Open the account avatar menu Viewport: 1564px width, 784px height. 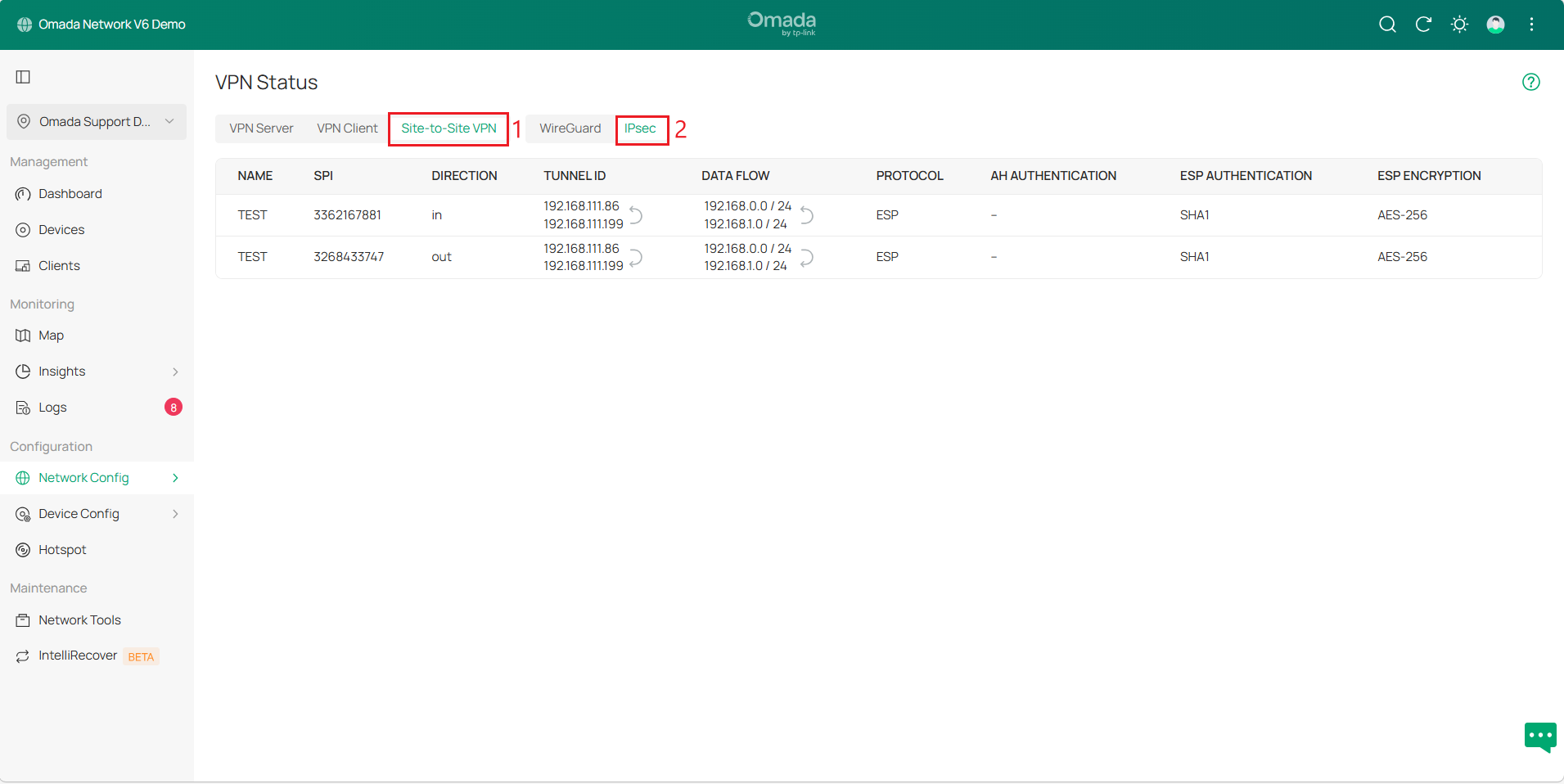pyautogui.click(x=1495, y=25)
